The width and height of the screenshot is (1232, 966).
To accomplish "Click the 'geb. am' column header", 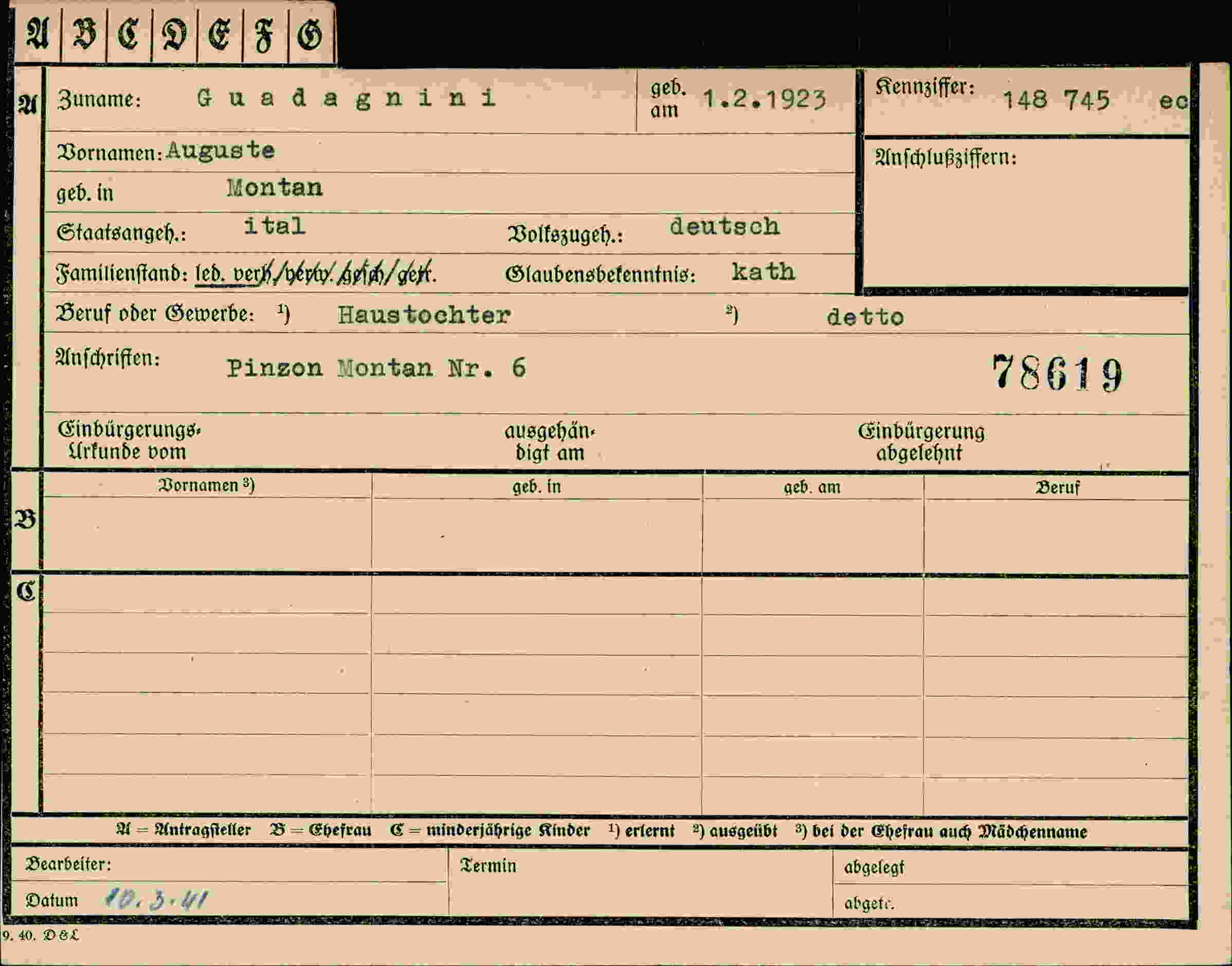I will point(812,488).
